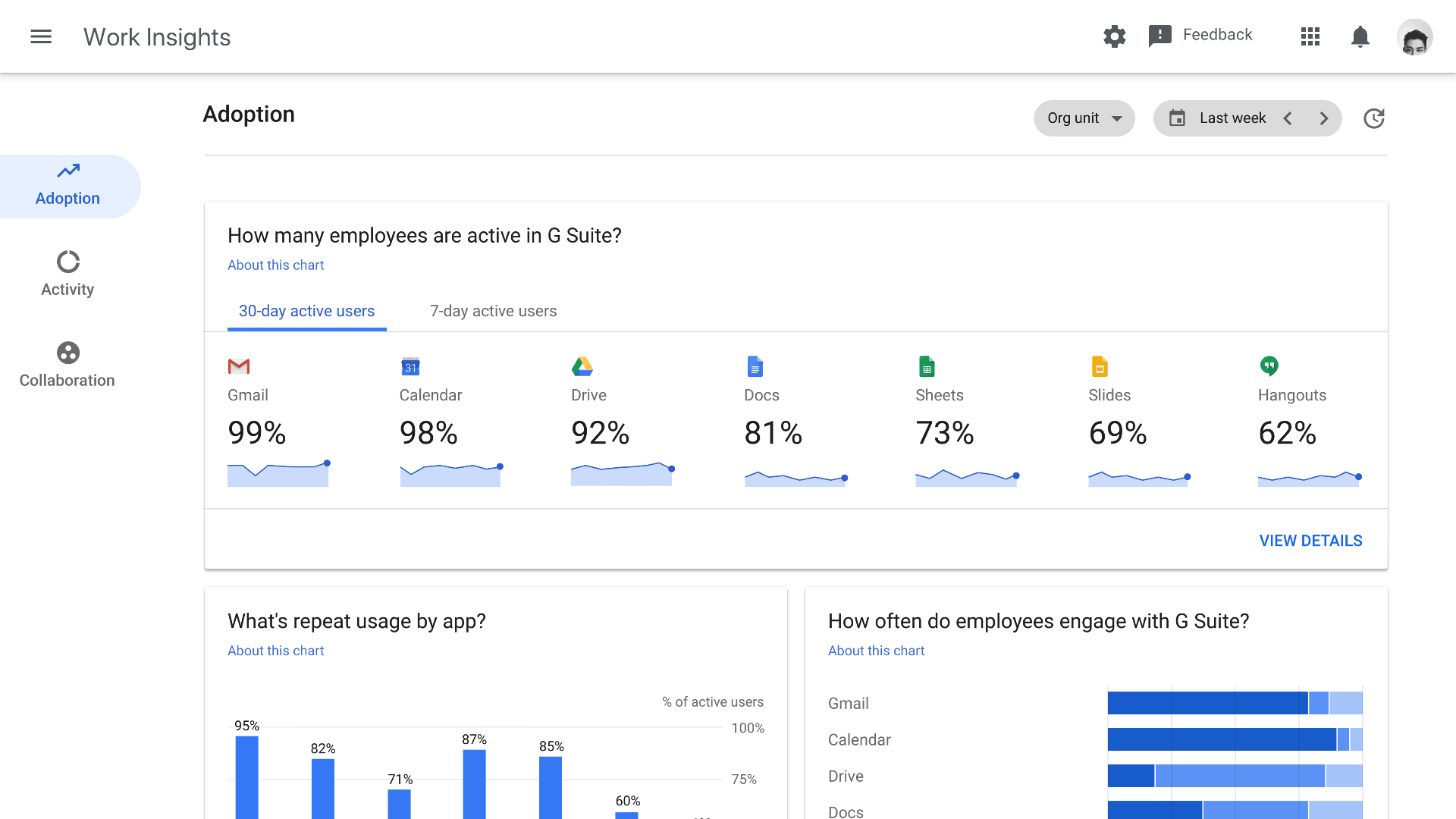The height and width of the screenshot is (819, 1456).
Task: Switch to 7-day active users tab
Action: click(x=492, y=311)
